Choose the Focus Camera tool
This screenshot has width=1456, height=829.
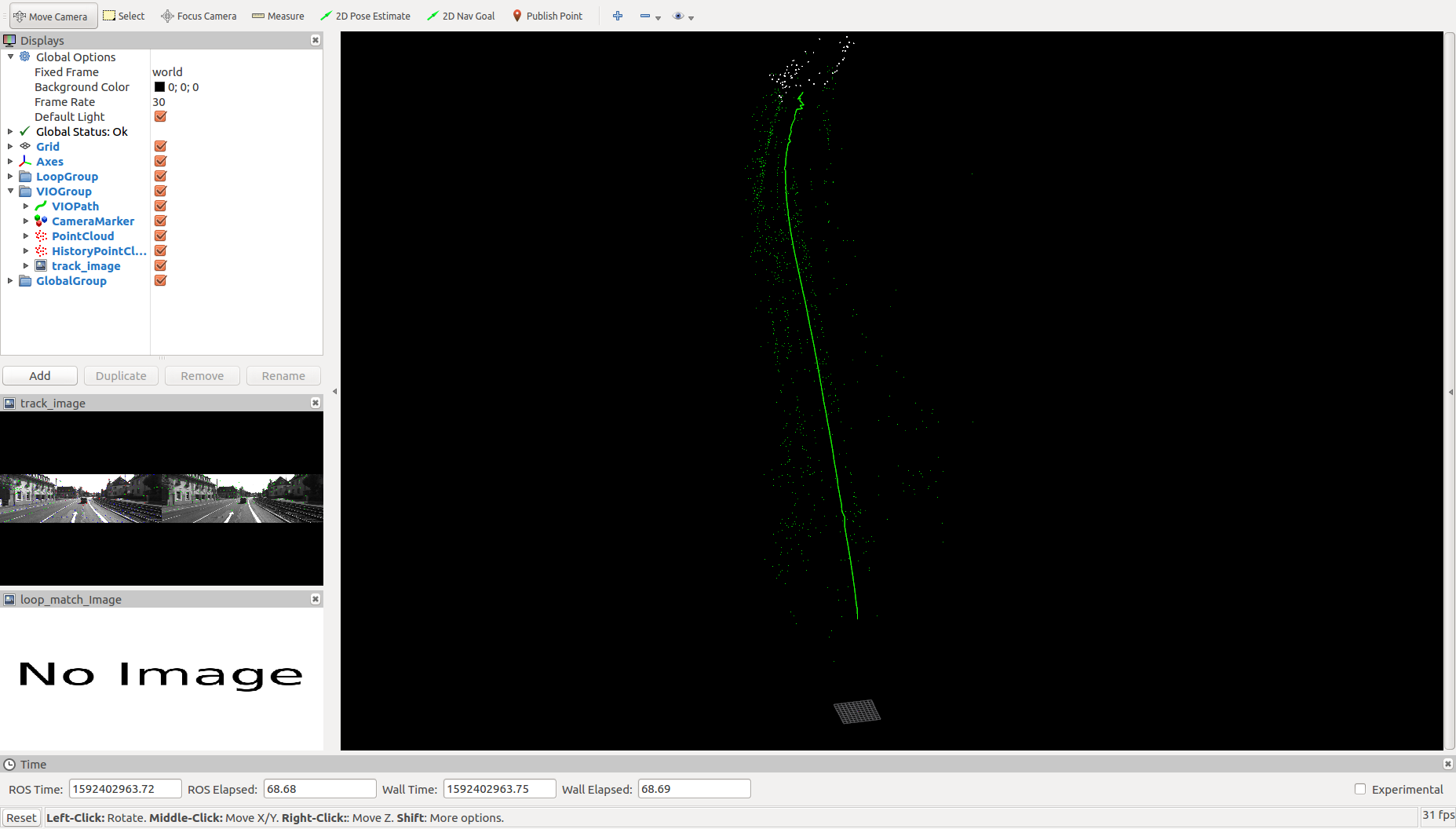(x=199, y=16)
